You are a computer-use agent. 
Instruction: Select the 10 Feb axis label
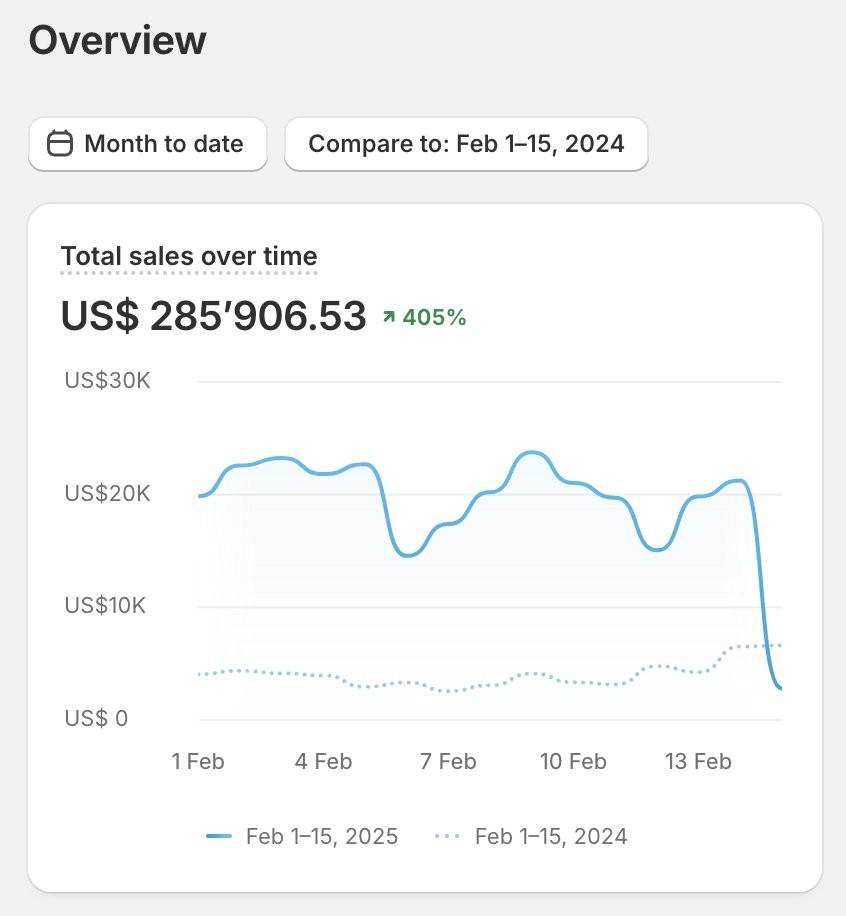(573, 762)
